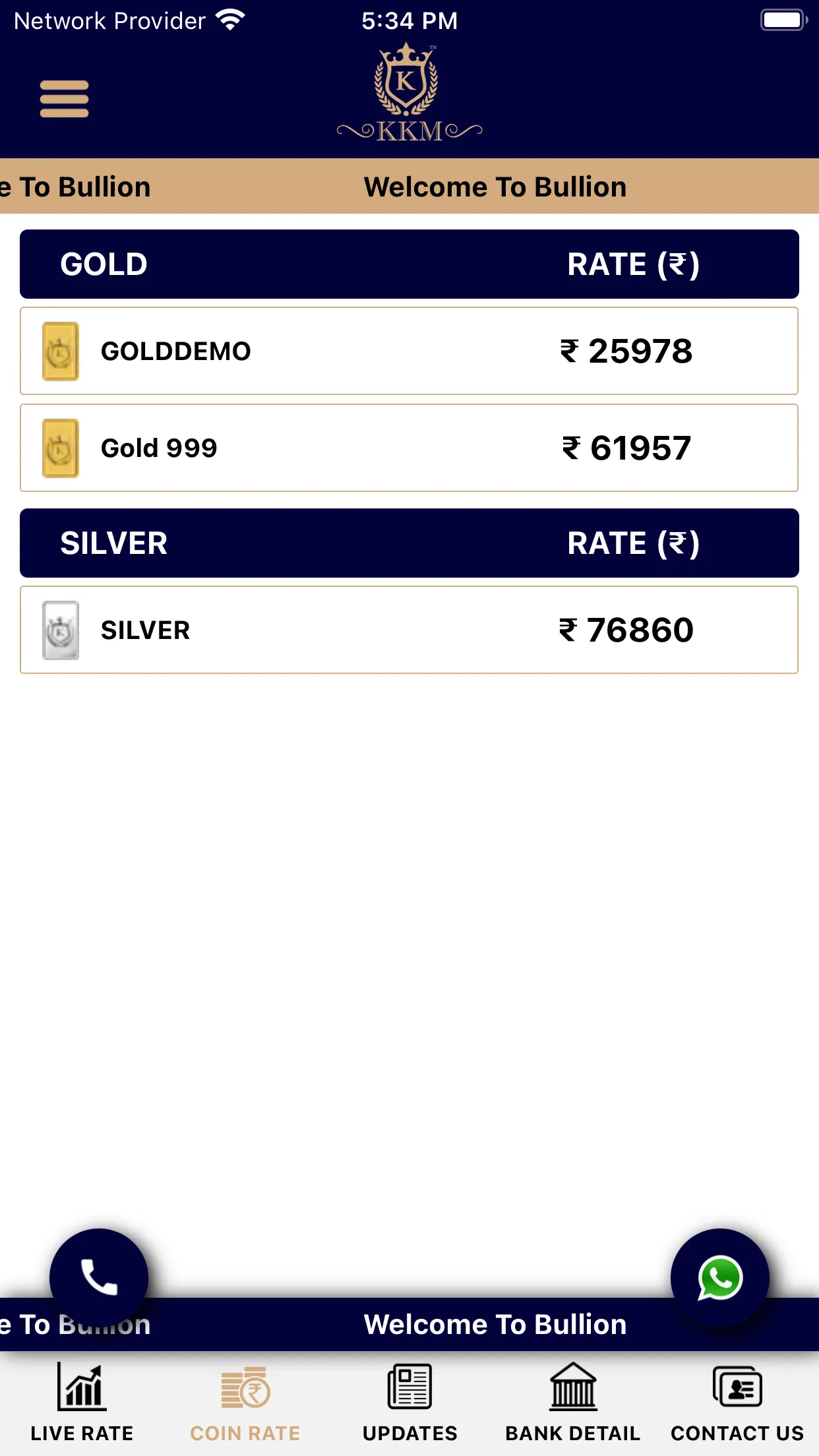Screen dimensions: 819x1456
Task: Tap the bottom Welcome To Bullion ticker
Action: point(409,1325)
